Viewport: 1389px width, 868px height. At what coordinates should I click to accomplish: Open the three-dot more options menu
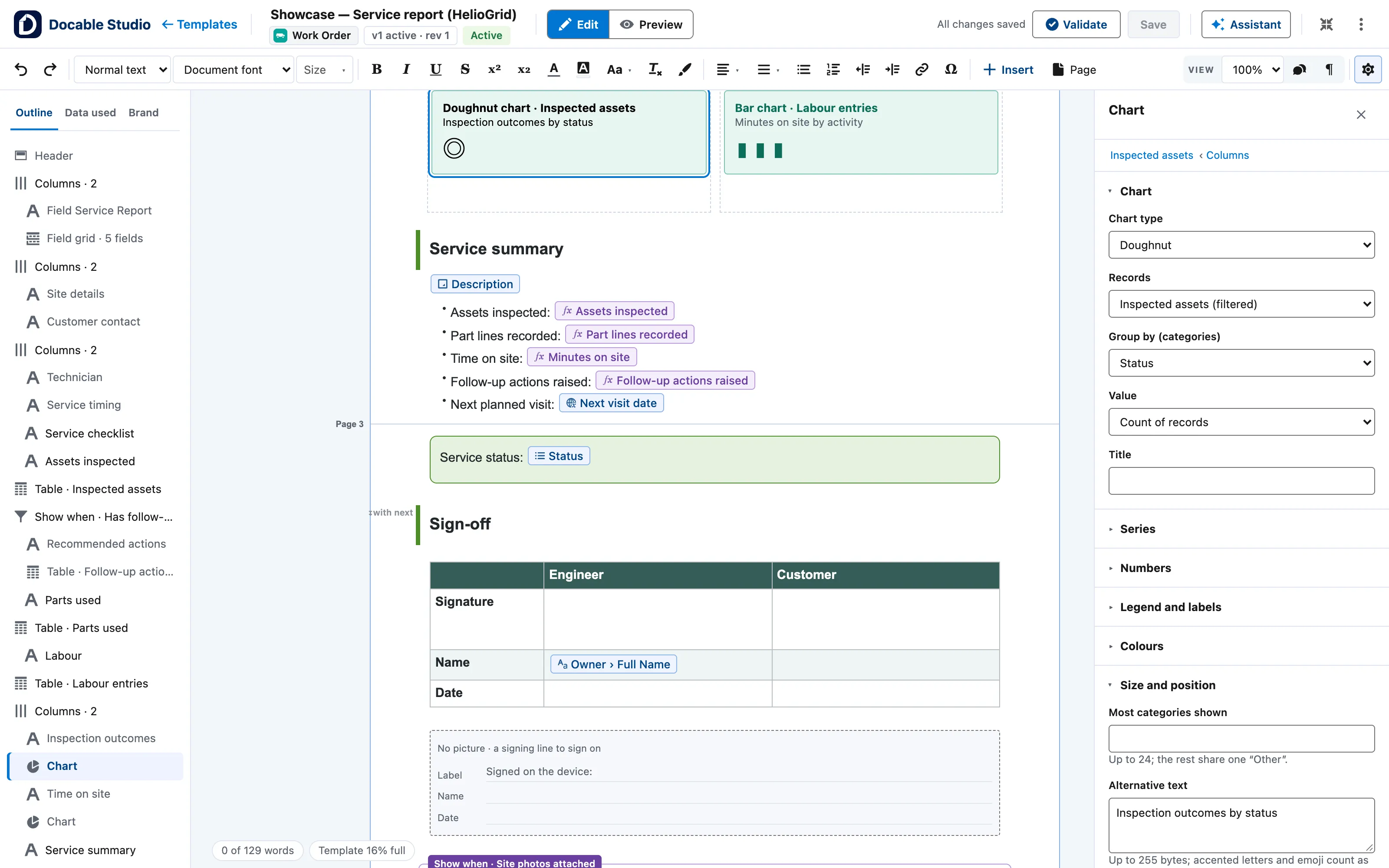coord(1361,24)
